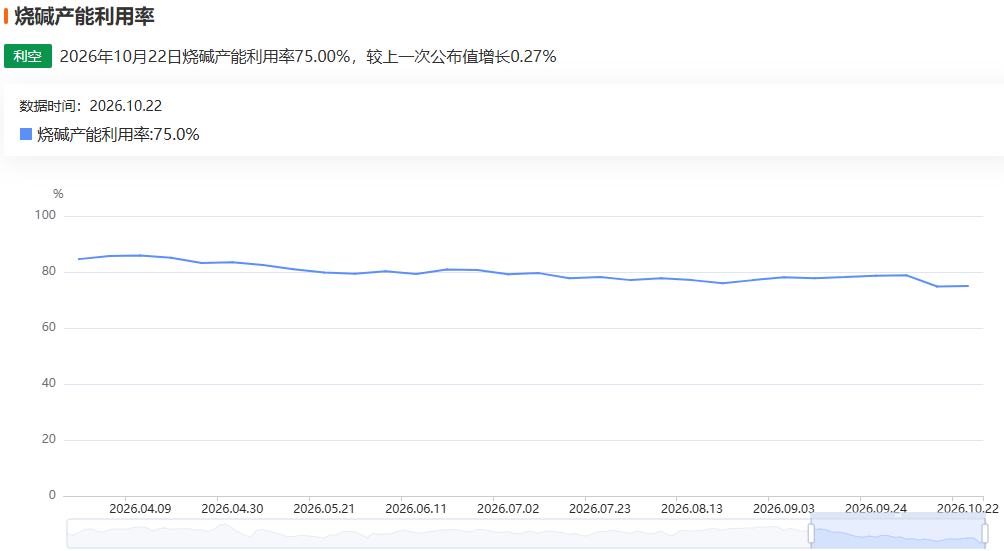This screenshot has width=1004, height=551.
Task: Click the x-axis label 2026.10.22
Action: (x=968, y=509)
